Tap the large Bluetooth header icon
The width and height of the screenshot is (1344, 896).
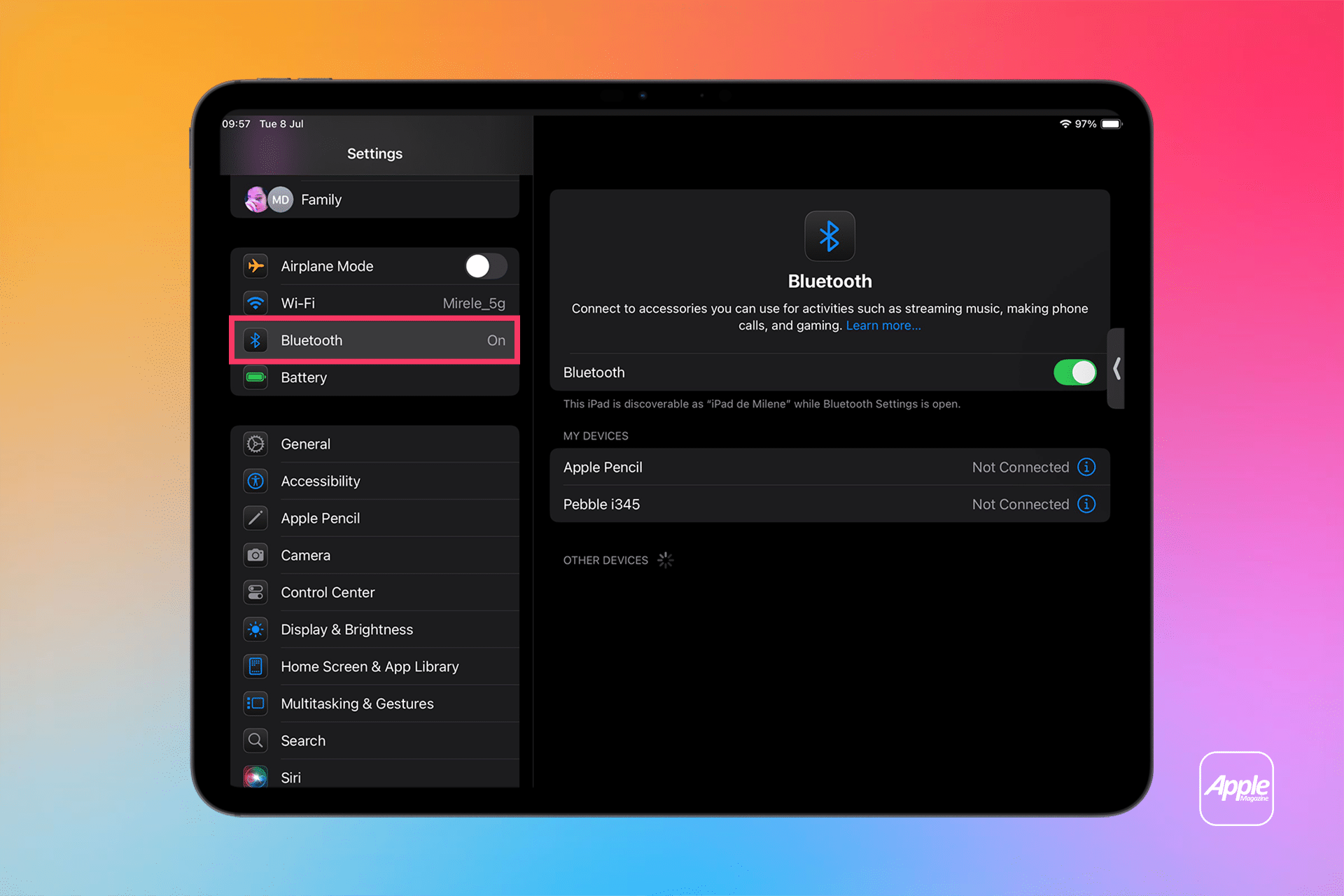click(829, 236)
